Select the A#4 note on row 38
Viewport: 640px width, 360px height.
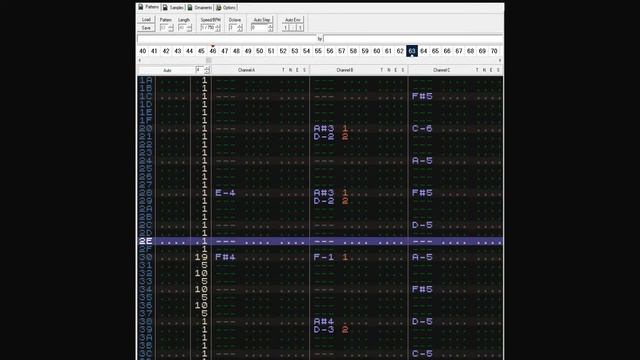[x=324, y=322]
